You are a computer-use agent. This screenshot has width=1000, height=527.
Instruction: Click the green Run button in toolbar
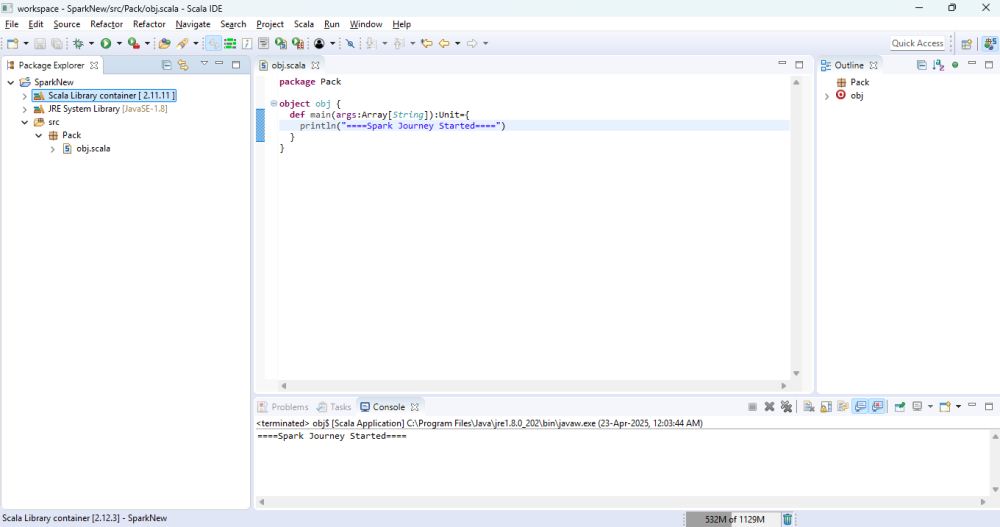[106, 43]
